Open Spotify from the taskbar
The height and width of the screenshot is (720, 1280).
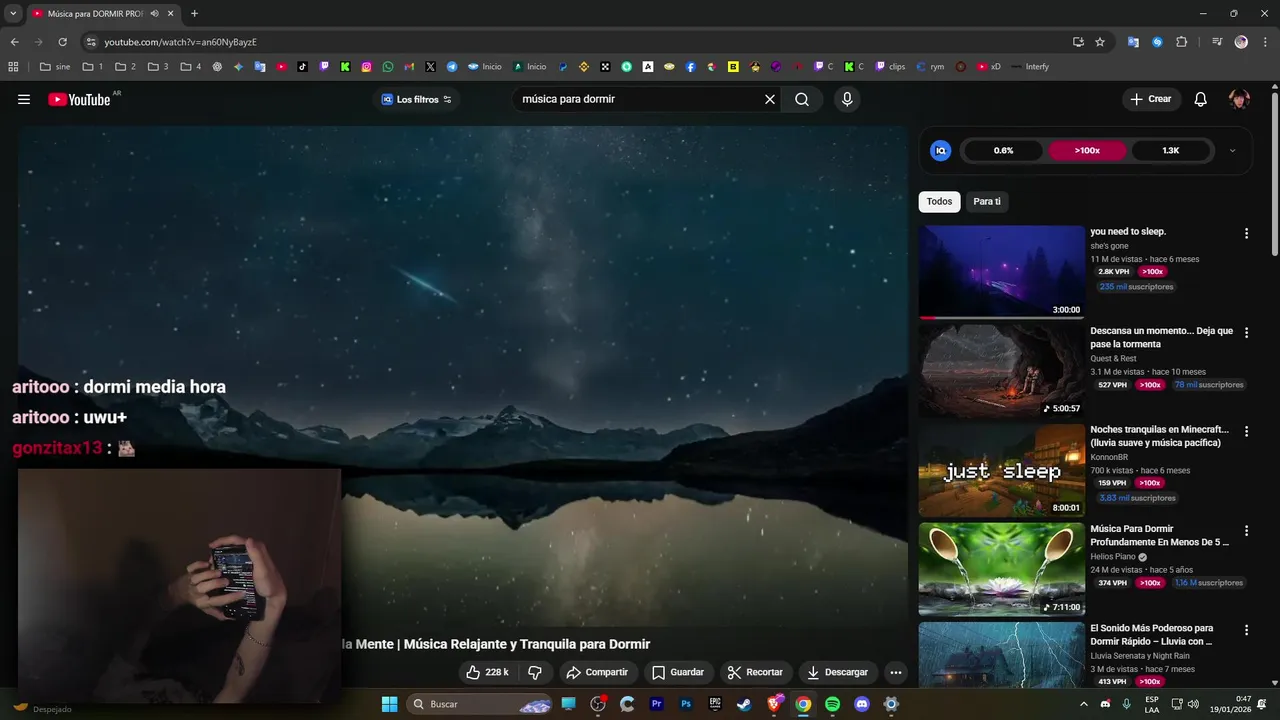832,704
